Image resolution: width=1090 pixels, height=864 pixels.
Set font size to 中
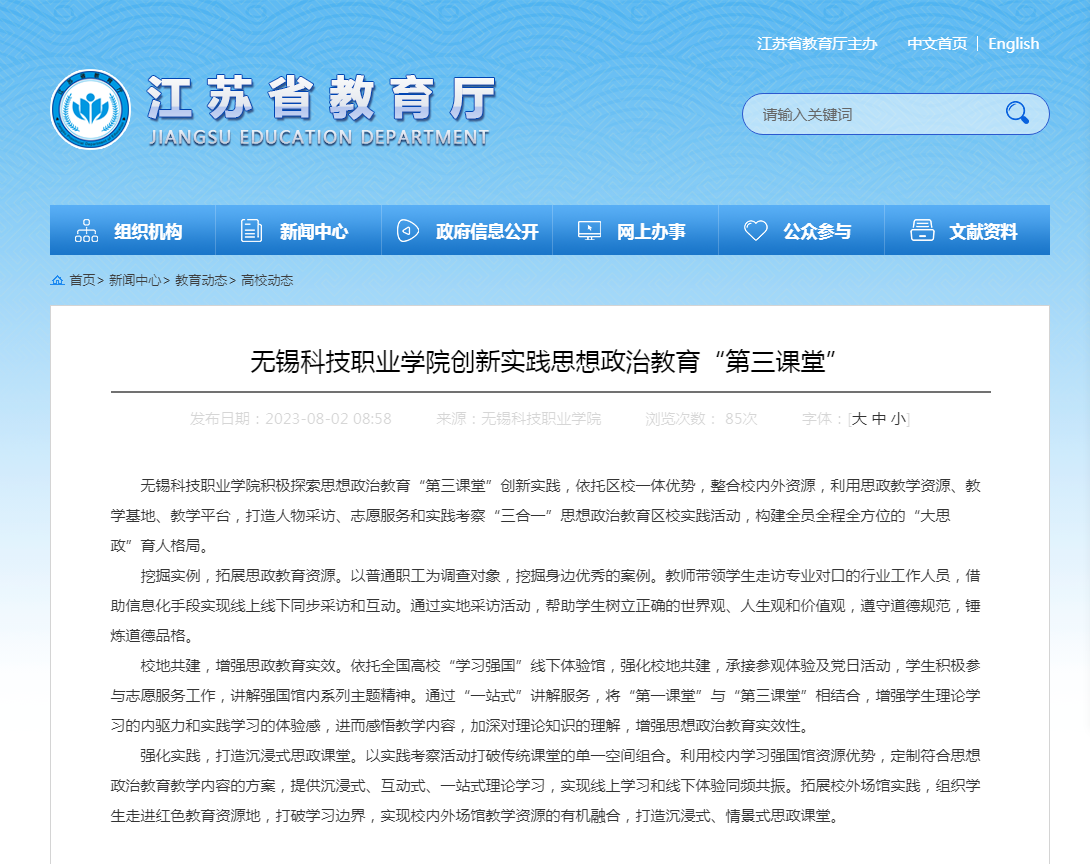coord(879,418)
